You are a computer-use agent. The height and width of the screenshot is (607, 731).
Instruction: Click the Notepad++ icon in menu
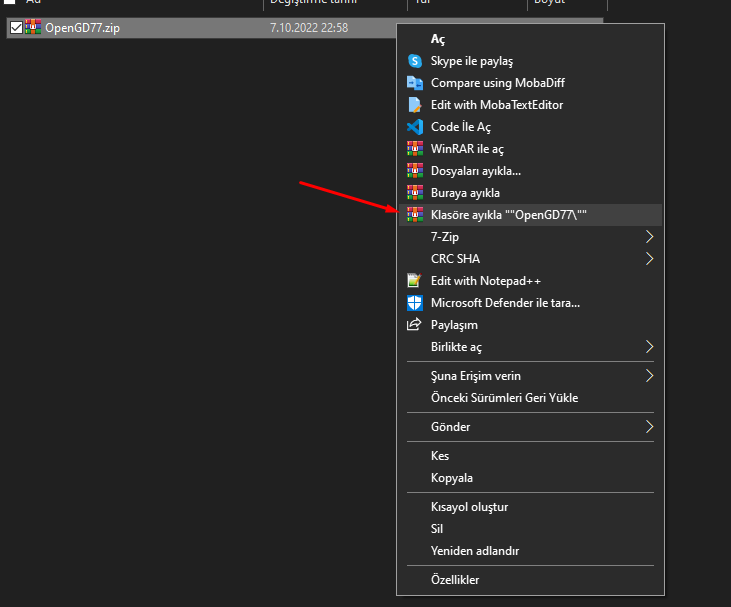(415, 281)
